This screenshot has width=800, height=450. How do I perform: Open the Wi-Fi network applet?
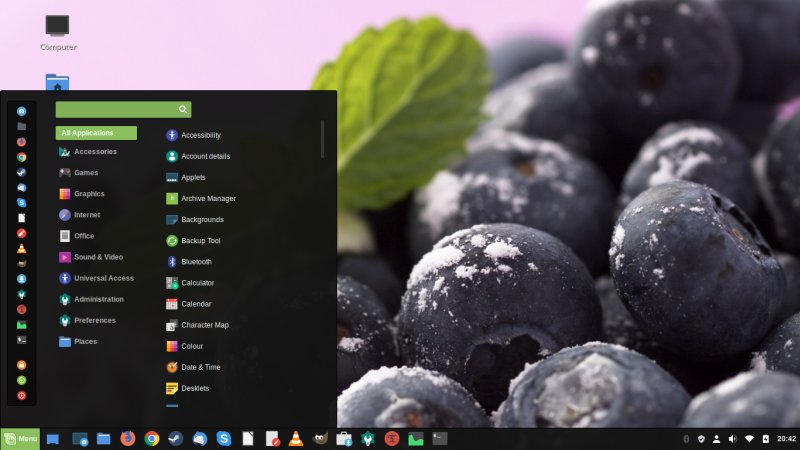[749, 439]
